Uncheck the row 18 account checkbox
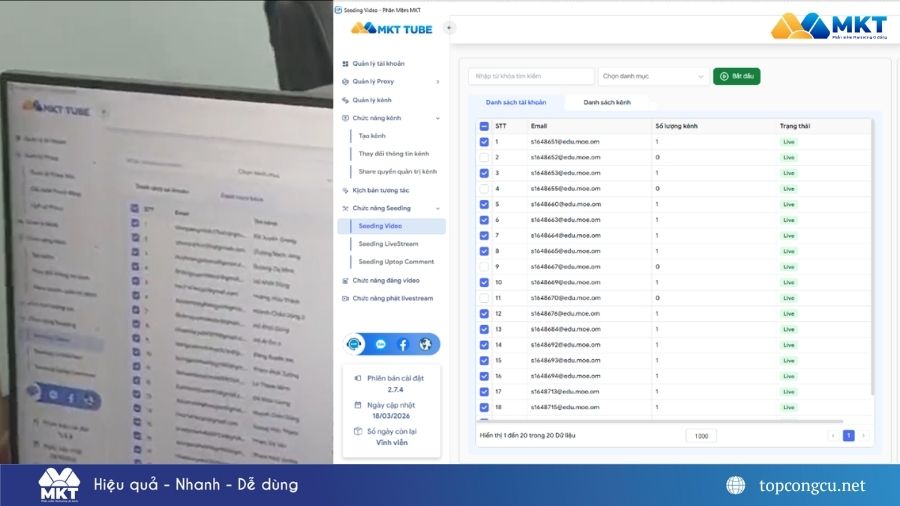Screen dimensions: 900x506 (484, 407)
